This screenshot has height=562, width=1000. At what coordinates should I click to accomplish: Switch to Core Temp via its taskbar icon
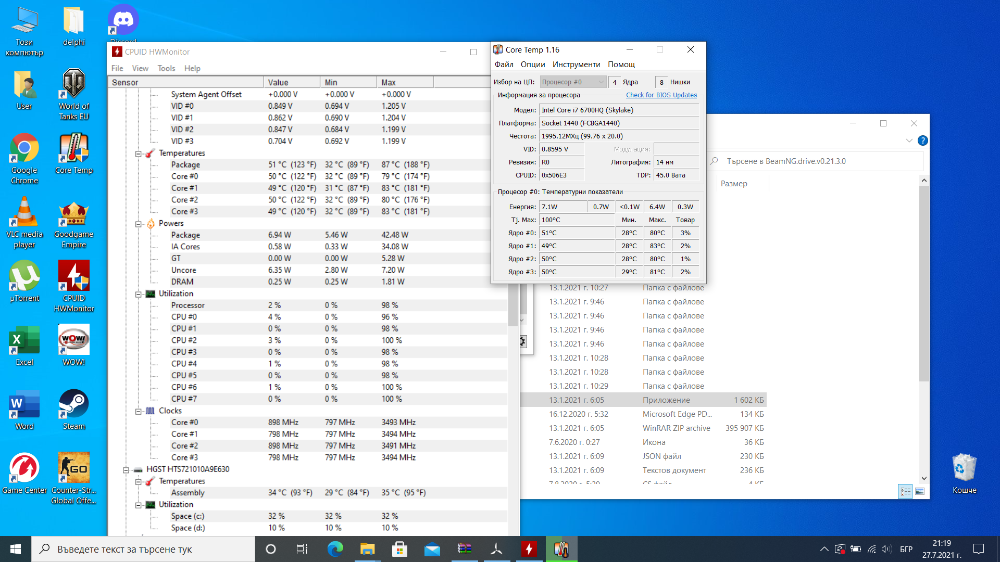[561, 549]
